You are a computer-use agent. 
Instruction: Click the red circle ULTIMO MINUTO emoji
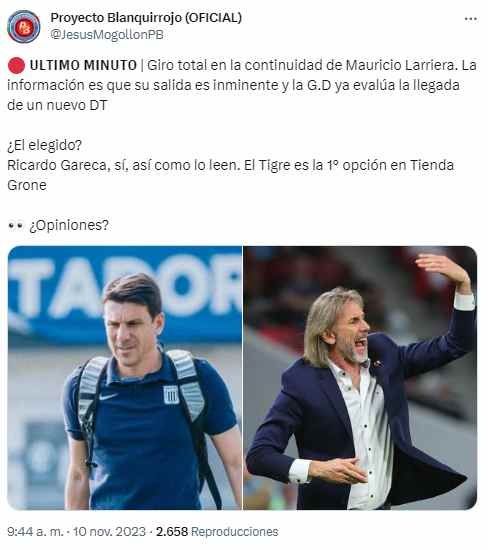pos(16,66)
